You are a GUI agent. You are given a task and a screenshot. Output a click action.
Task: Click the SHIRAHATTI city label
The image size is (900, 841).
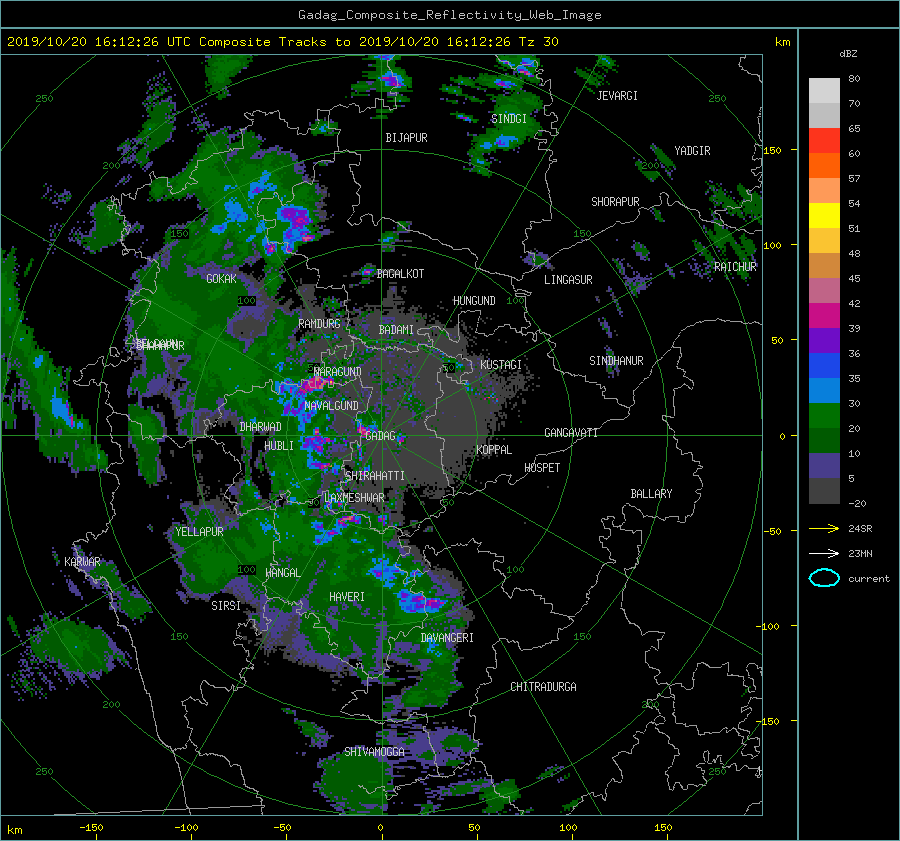(375, 476)
